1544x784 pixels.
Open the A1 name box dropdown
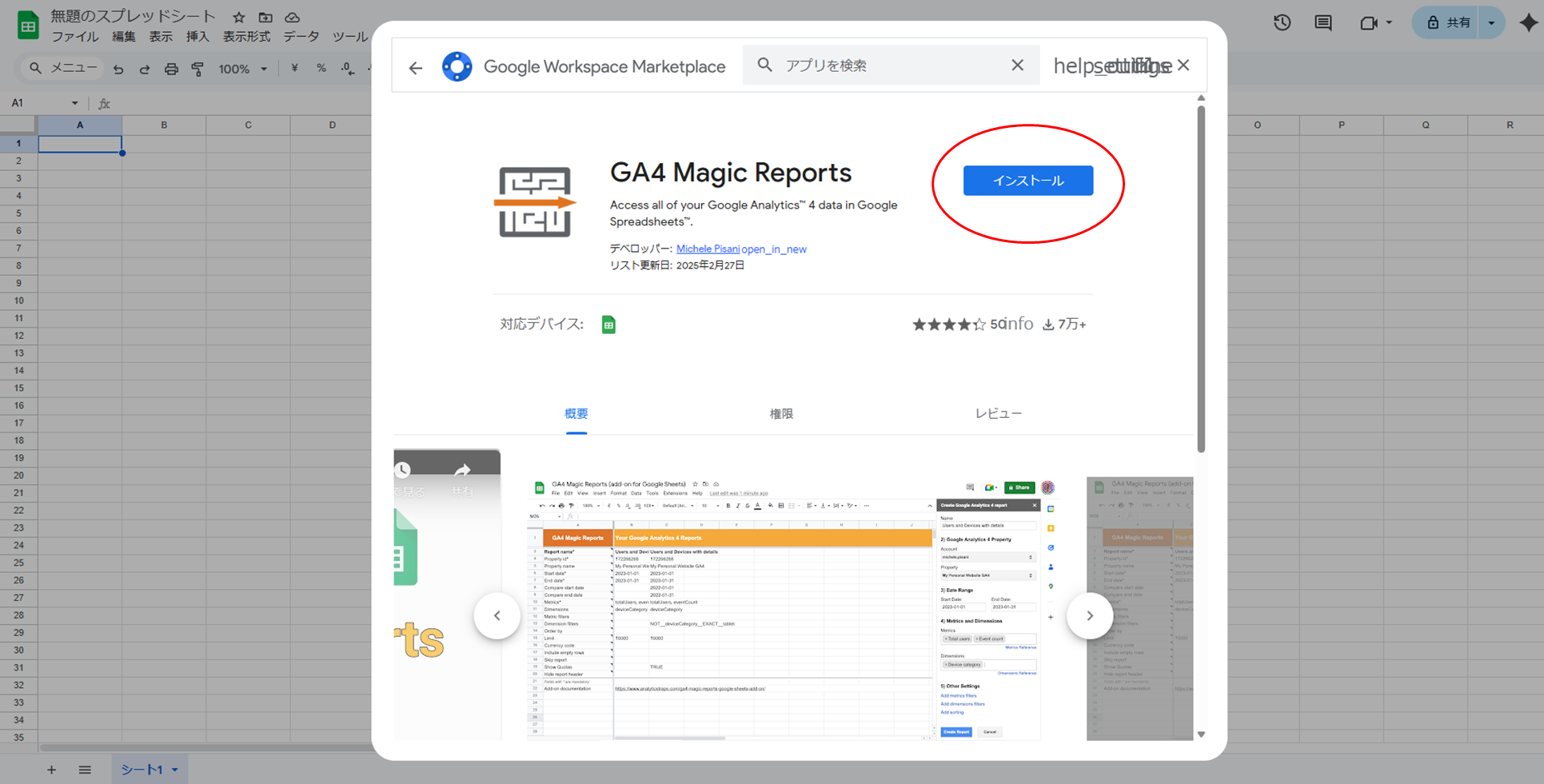(74, 103)
